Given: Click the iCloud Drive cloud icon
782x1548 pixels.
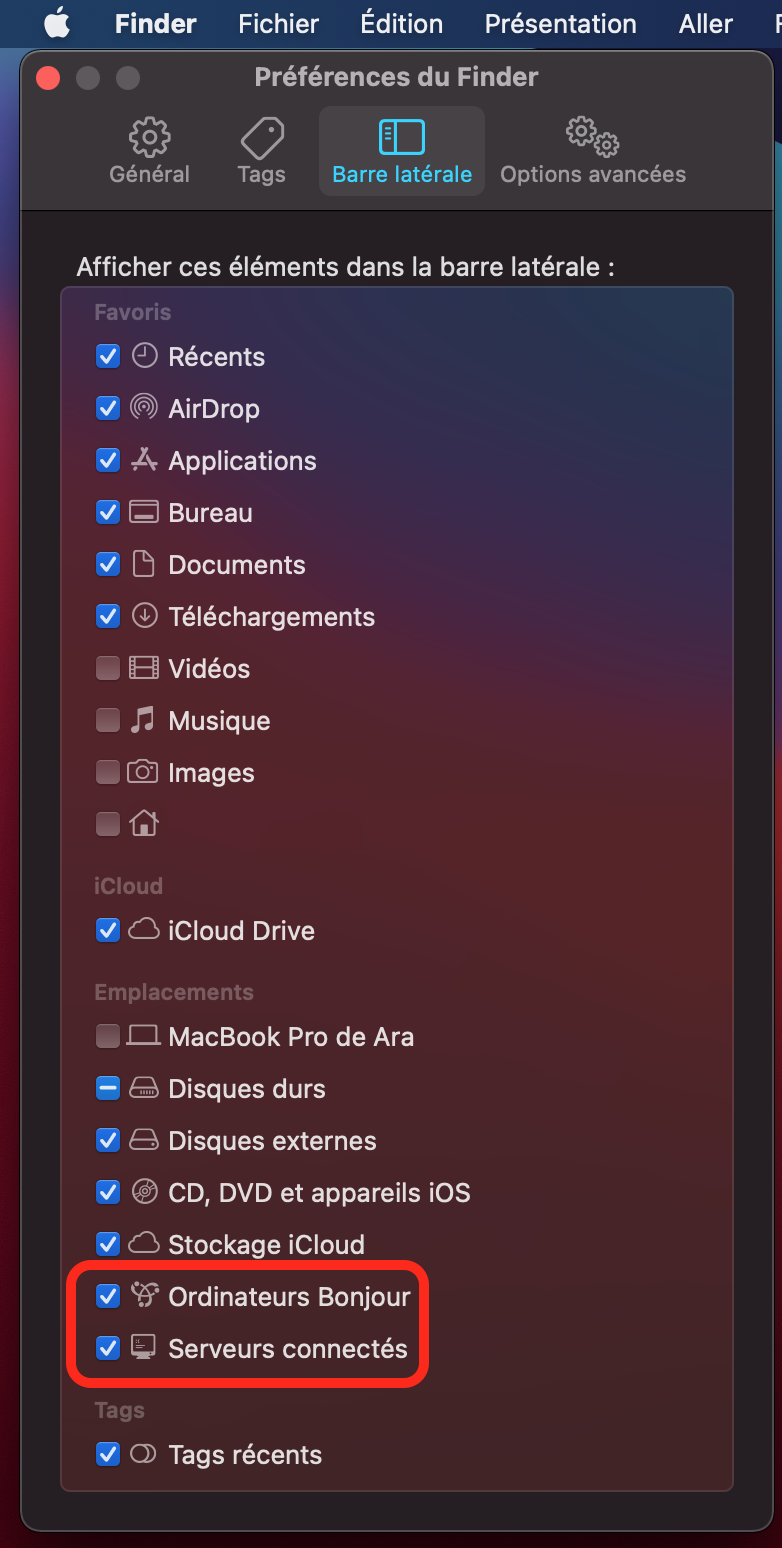Looking at the screenshot, I should coord(144,930).
